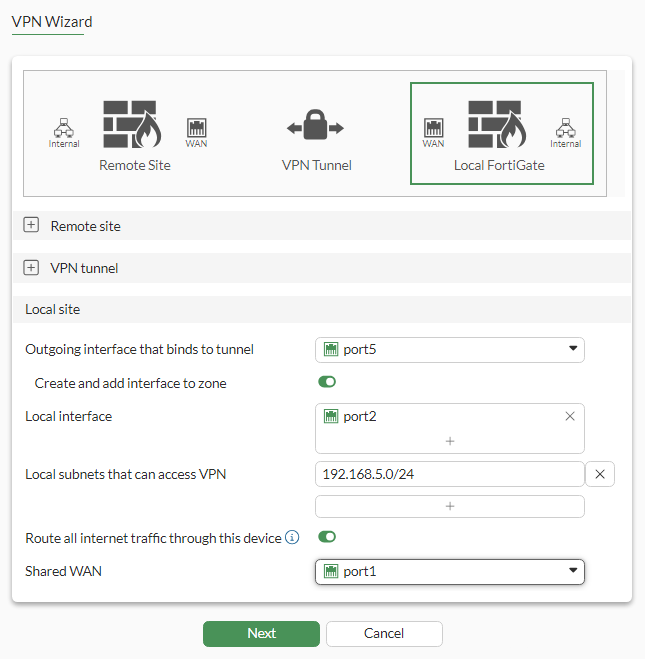Click the VPN Wizard title
645x659 pixels.
[52, 21]
